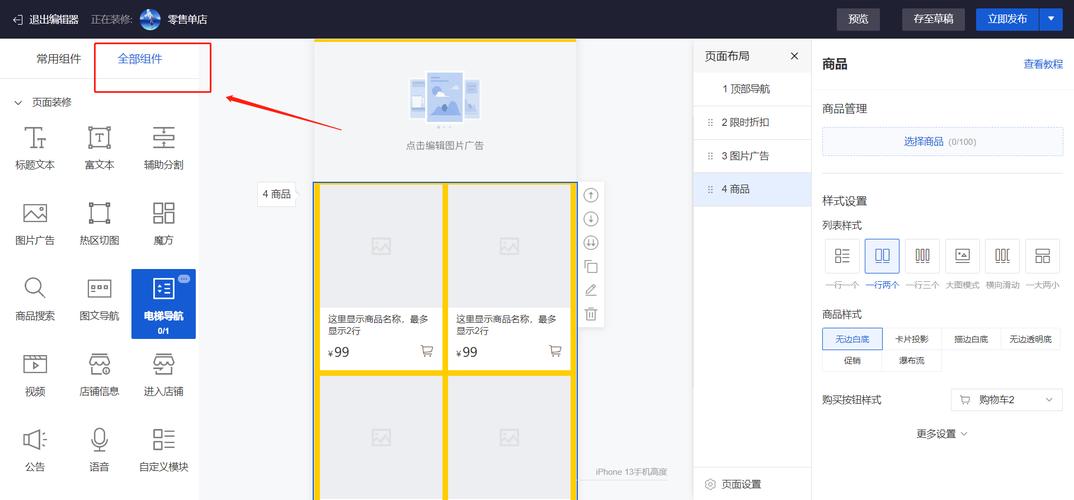Click the 退出编辑器 text
This screenshot has height=500, width=1074.
click(53, 20)
